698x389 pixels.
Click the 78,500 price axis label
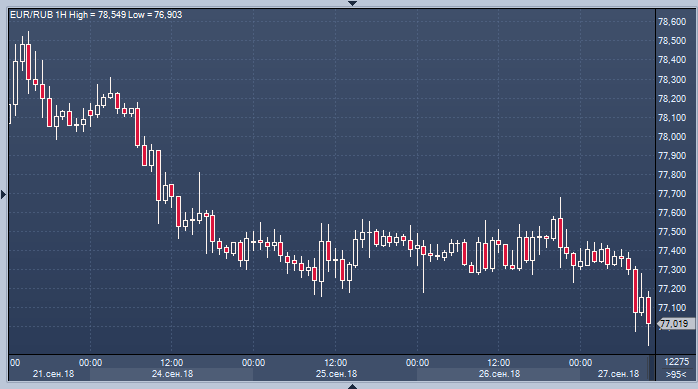pyautogui.click(x=672, y=41)
